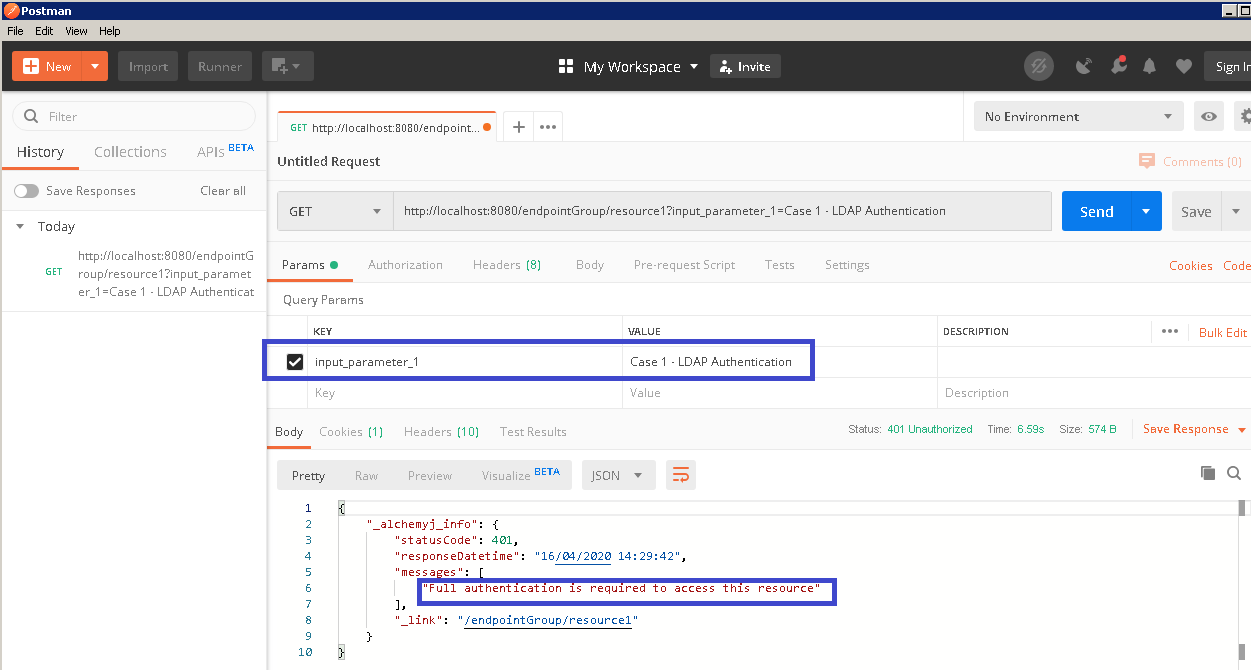The image size is (1251, 670).
Task: Switch response view to Raw
Action: coord(366,476)
